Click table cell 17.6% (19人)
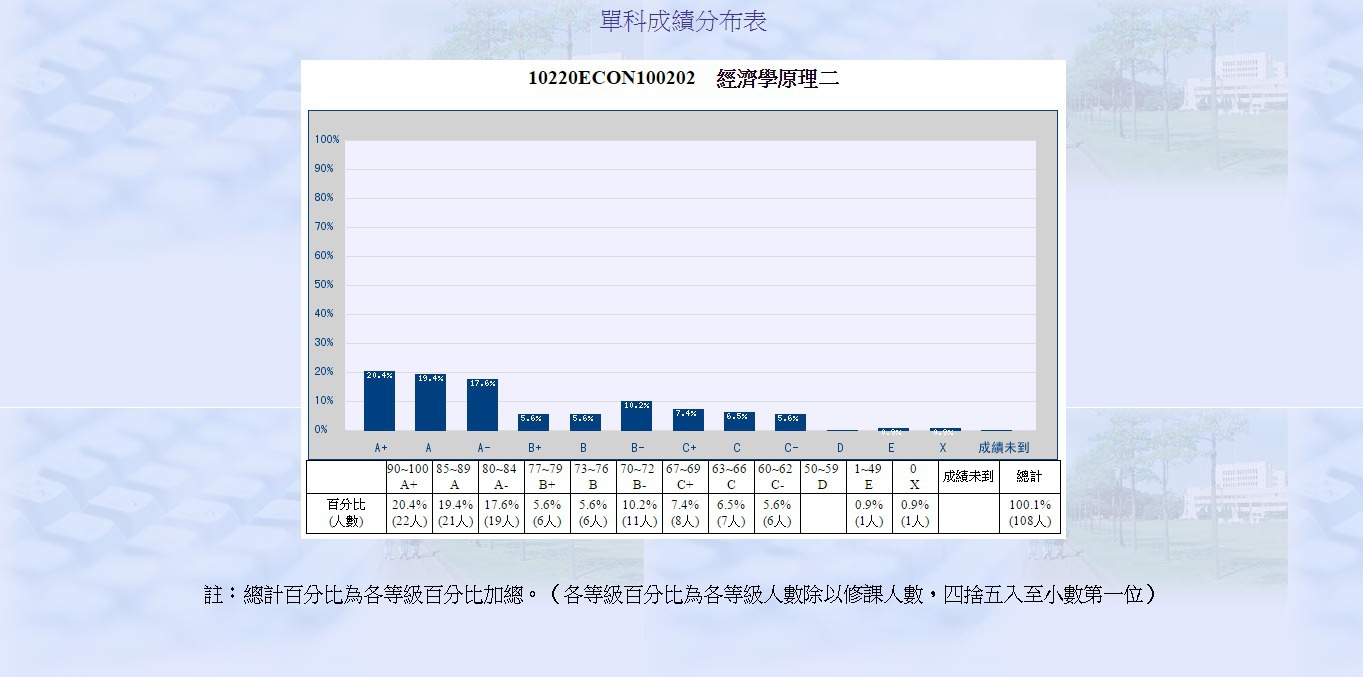The image size is (1363, 677). (501, 513)
